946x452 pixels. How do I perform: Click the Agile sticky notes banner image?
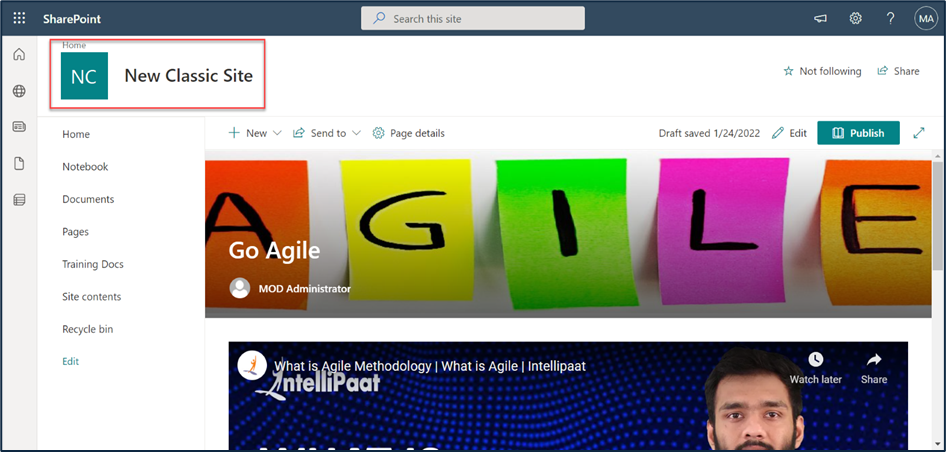point(568,234)
